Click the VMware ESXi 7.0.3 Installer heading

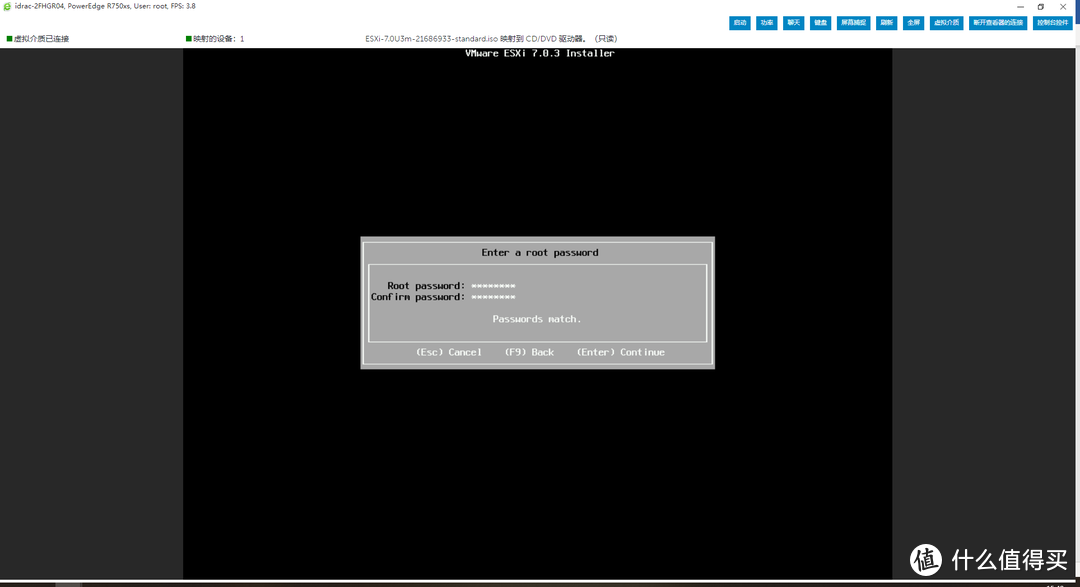pos(540,53)
